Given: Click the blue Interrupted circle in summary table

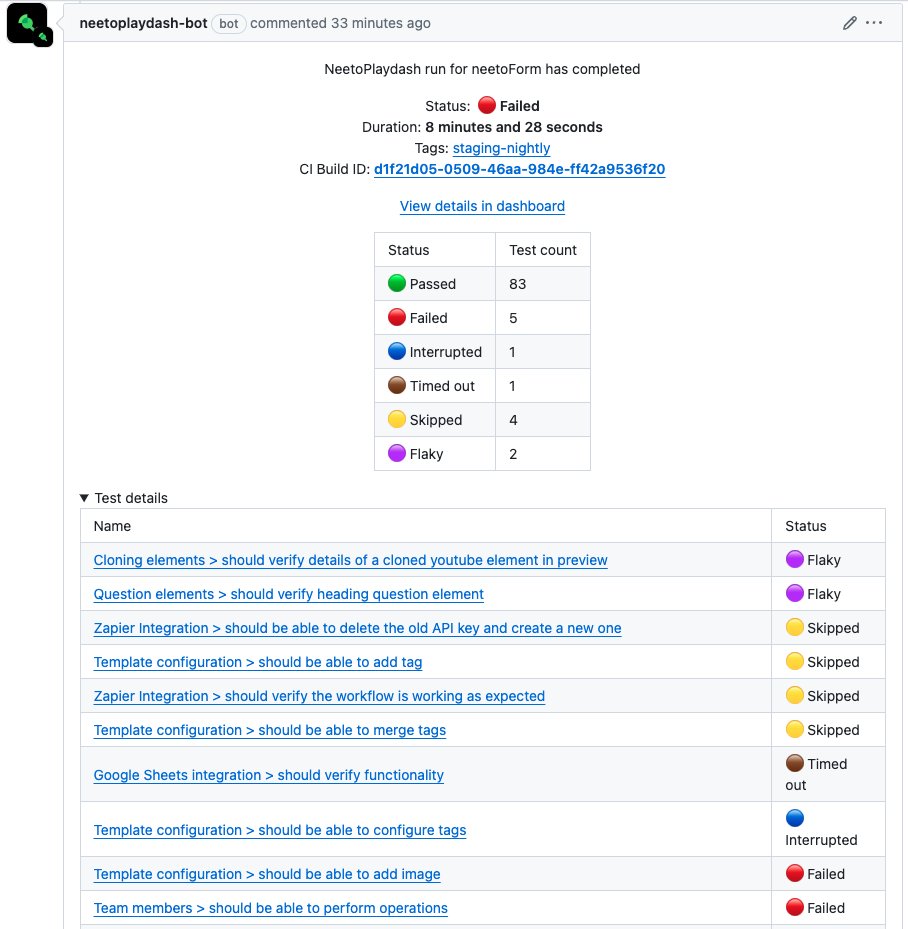Looking at the screenshot, I should pyautogui.click(x=396, y=351).
